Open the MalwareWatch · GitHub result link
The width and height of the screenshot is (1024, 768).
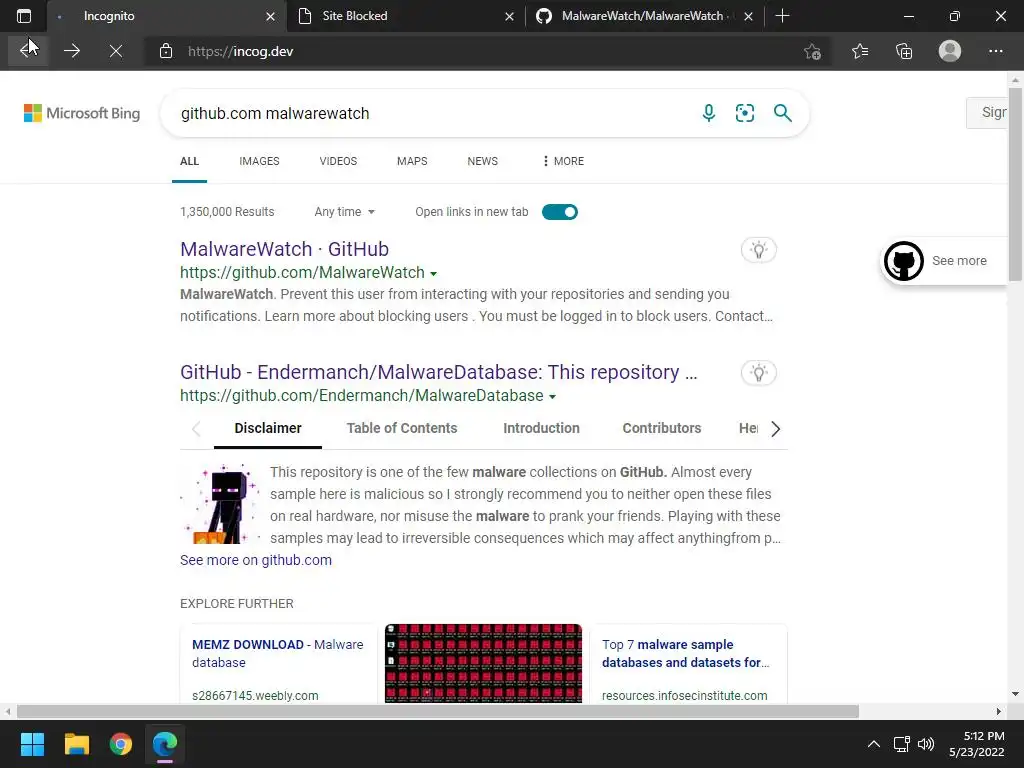click(284, 249)
